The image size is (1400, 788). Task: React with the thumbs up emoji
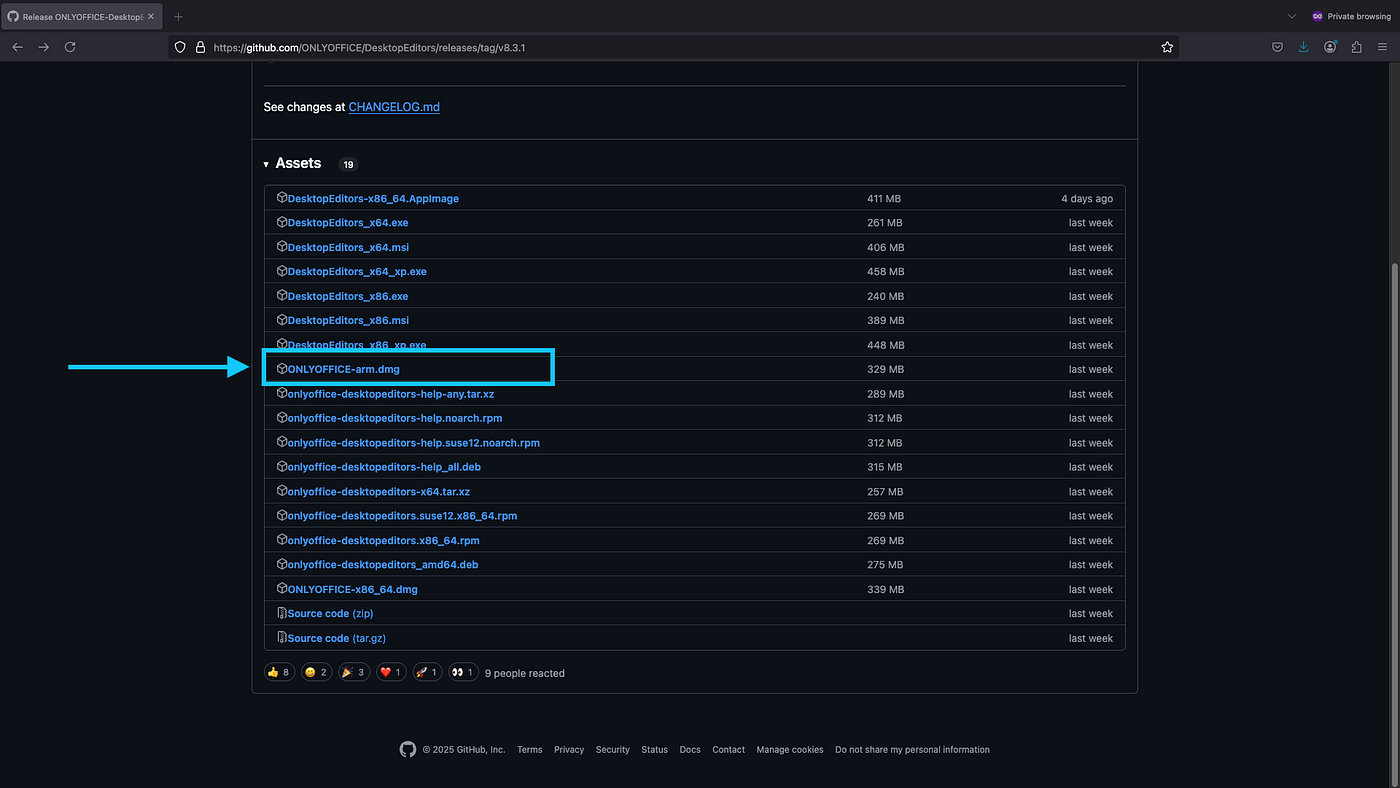[279, 673]
